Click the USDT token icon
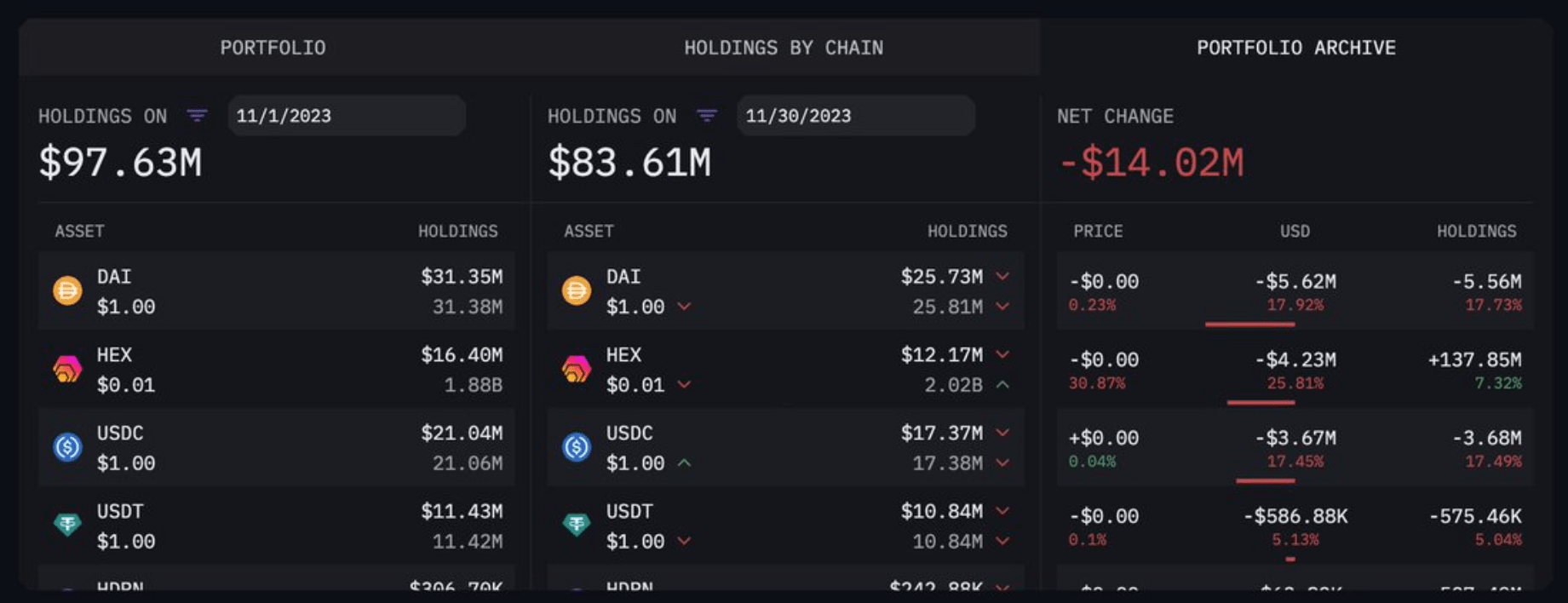 pyautogui.click(x=67, y=525)
